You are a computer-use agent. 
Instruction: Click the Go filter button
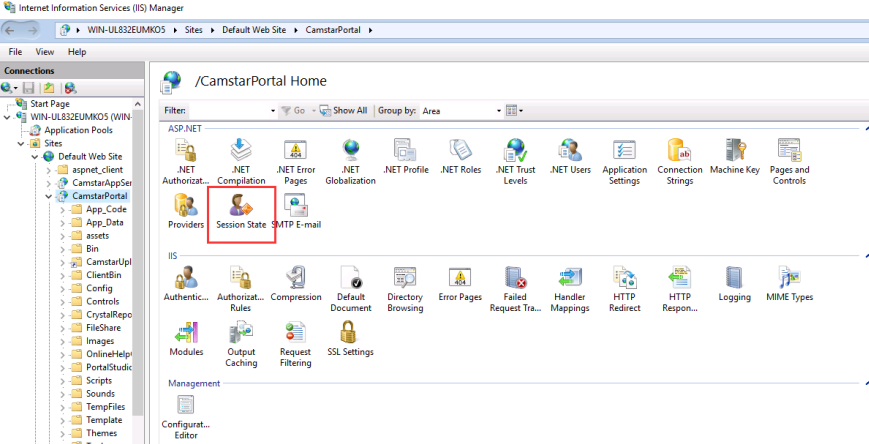tap(294, 110)
